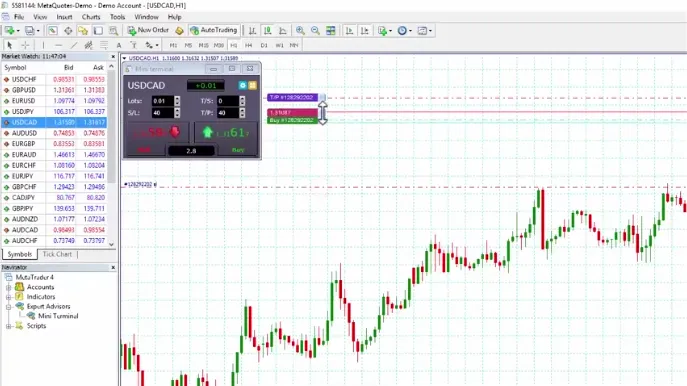
Task: Switch timeframe to D1
Action: 264,45
